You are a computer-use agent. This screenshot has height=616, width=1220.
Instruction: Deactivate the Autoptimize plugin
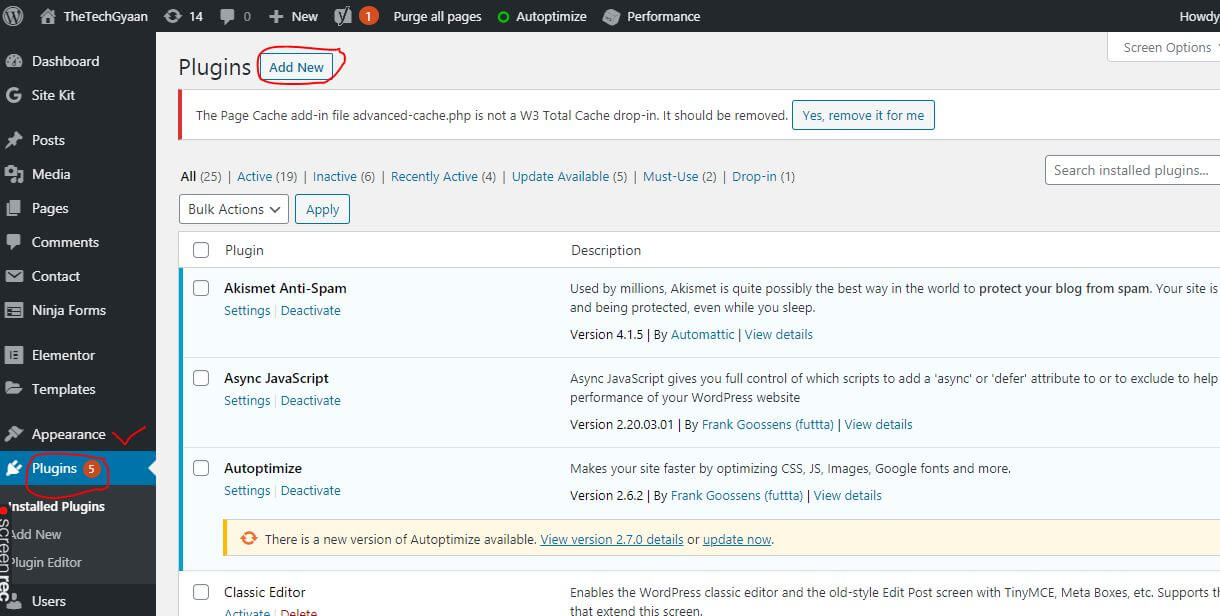click(x=310, y=490)
